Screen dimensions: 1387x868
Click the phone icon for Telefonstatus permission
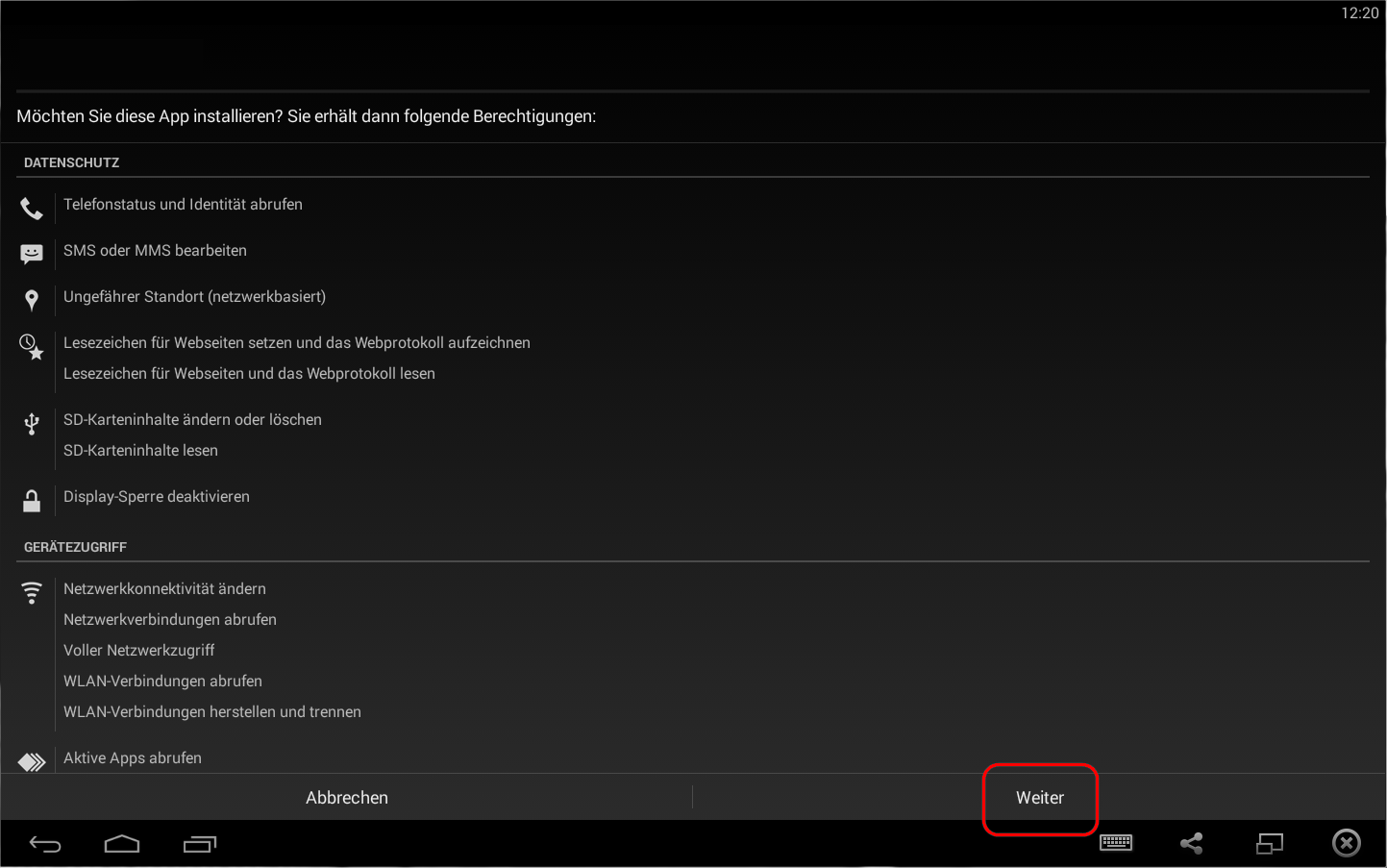click(32, 208)
